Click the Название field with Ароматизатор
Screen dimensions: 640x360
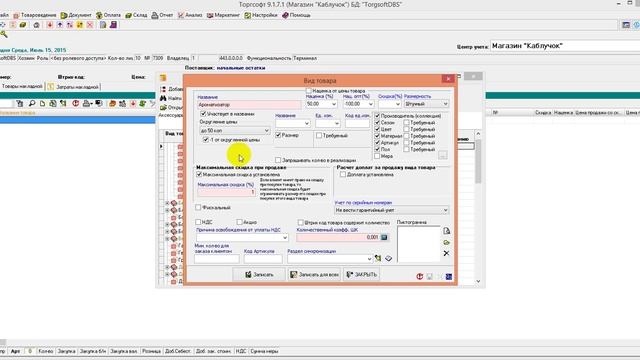(x=249, y=105)
